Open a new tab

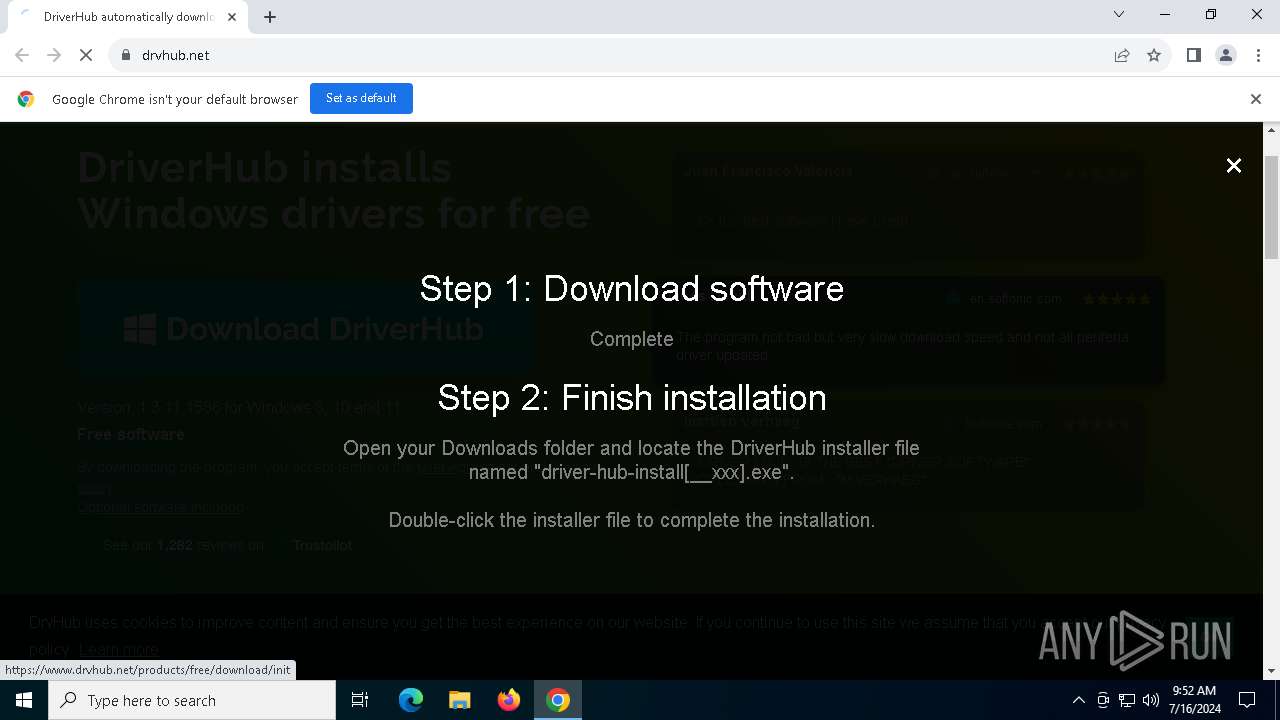tap(270, 17)
